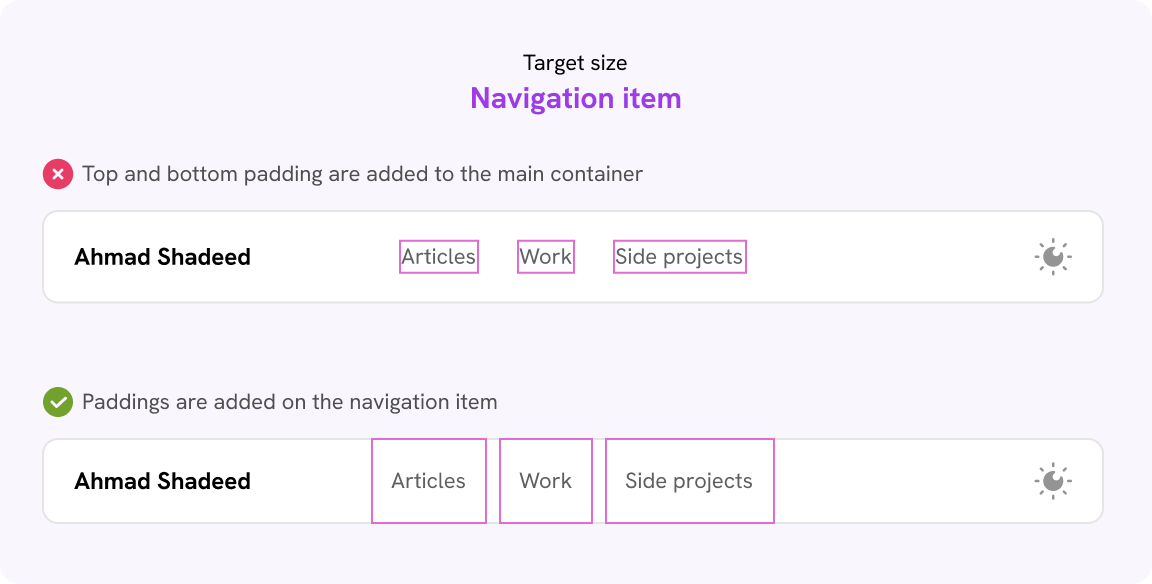Toggle theme using the moon icon of the first navbar

coord(1053,256)
